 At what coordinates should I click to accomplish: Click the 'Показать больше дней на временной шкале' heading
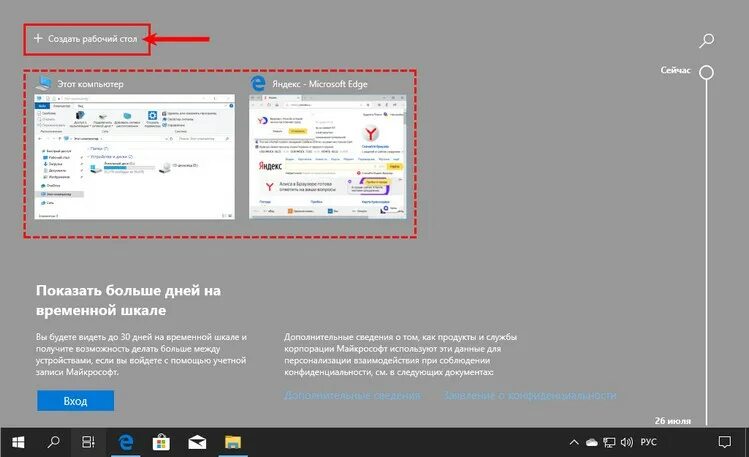click(x=128, y=300)
